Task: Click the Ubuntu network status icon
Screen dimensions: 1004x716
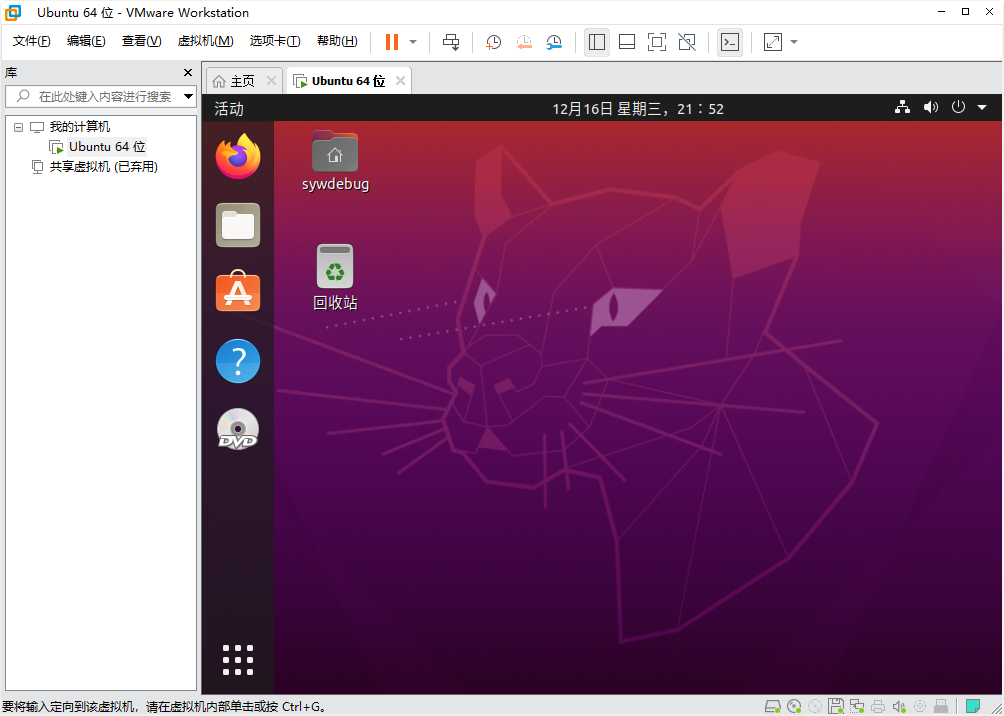Action: [x=902, y=108]
